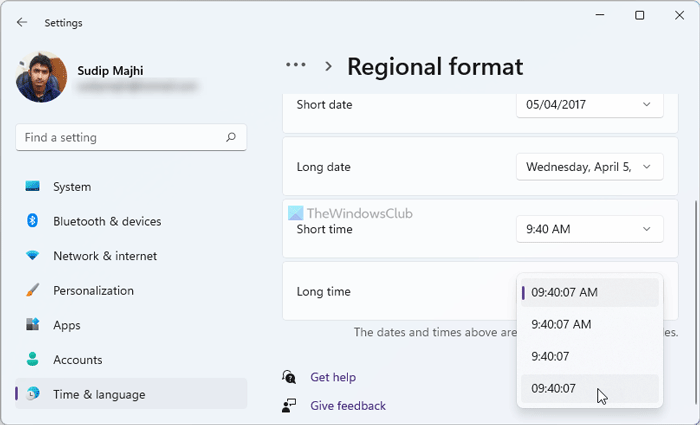The image size is (700, 425).
Task: Click the Time & language globe icon
Action: [33, 394]
